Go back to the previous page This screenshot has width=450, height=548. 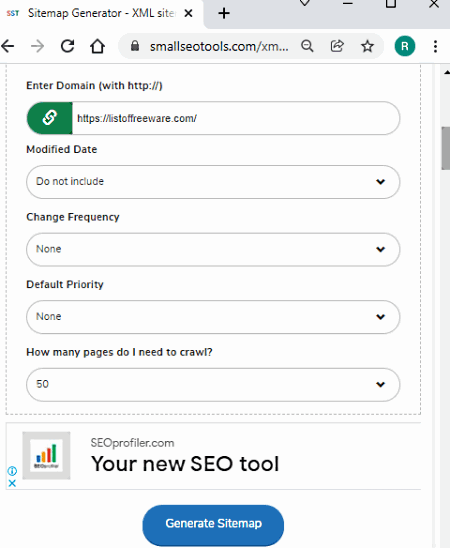click(x=8, y=46)
